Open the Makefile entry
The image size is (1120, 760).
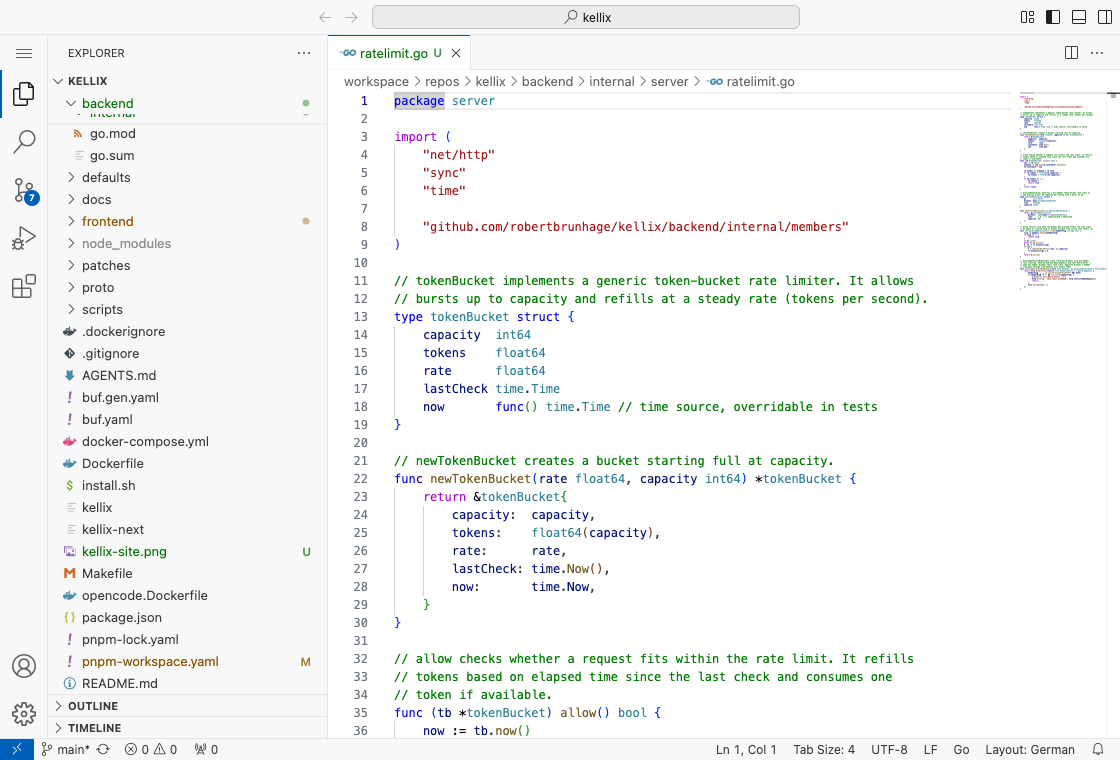point(188,574)
